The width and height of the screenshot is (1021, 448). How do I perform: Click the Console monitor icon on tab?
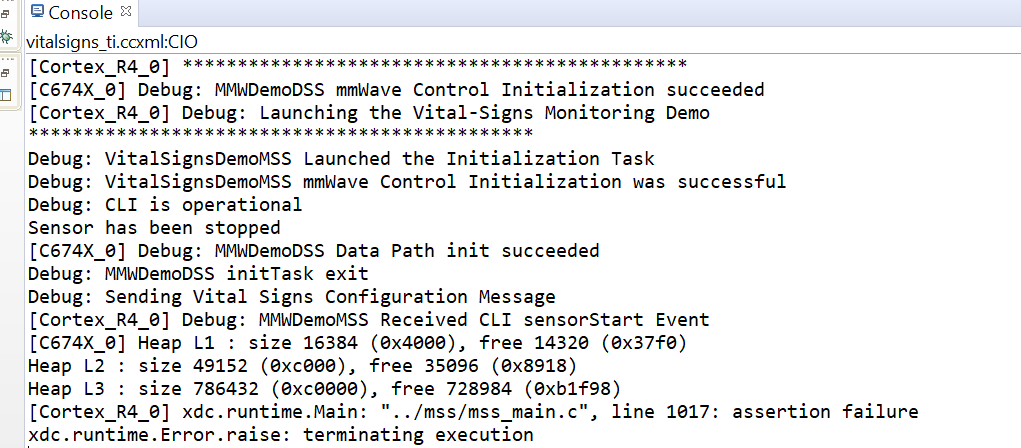(38, 12)
